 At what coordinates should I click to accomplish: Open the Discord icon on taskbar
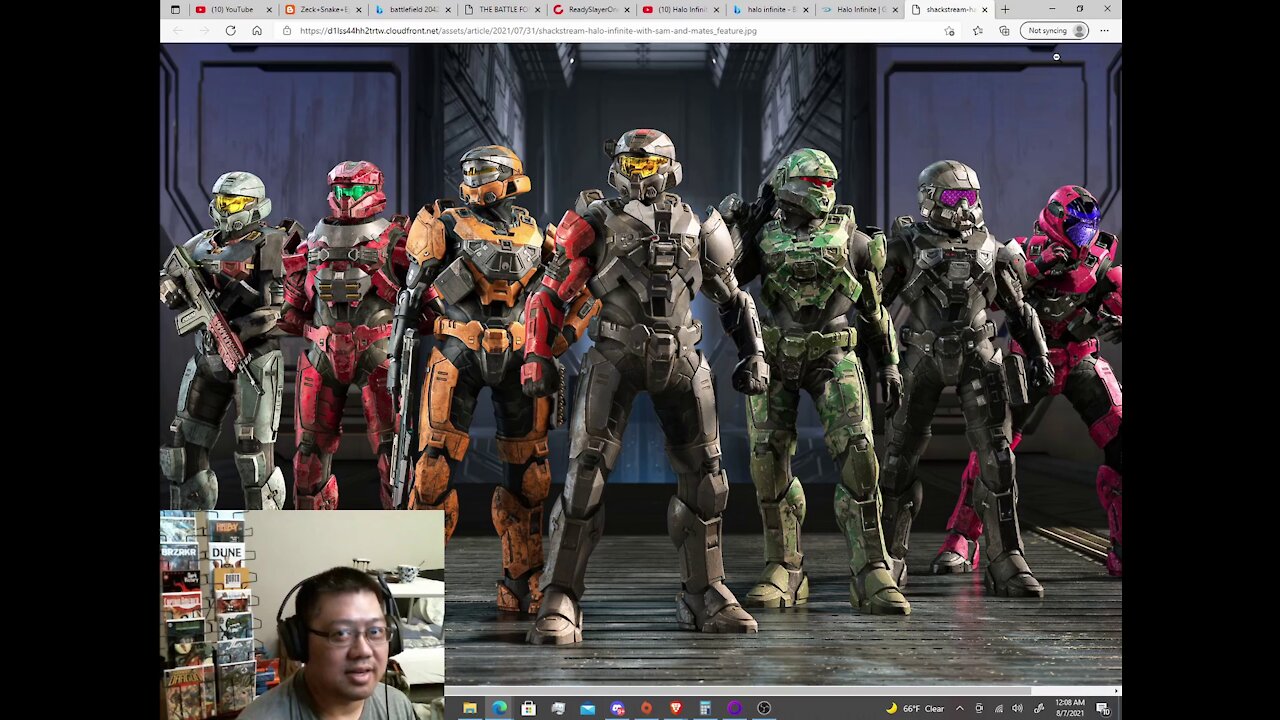click(x=617, y=708)
